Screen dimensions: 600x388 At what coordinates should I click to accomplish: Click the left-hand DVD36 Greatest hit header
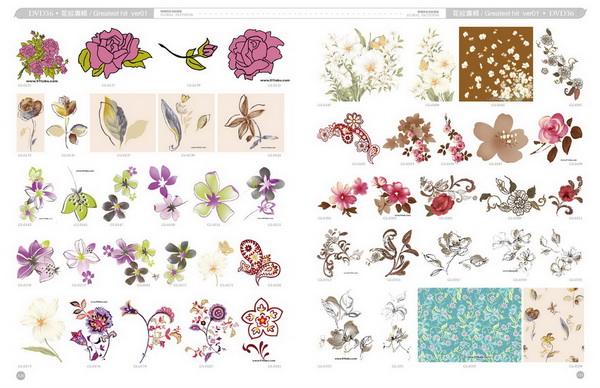(88, 13)
